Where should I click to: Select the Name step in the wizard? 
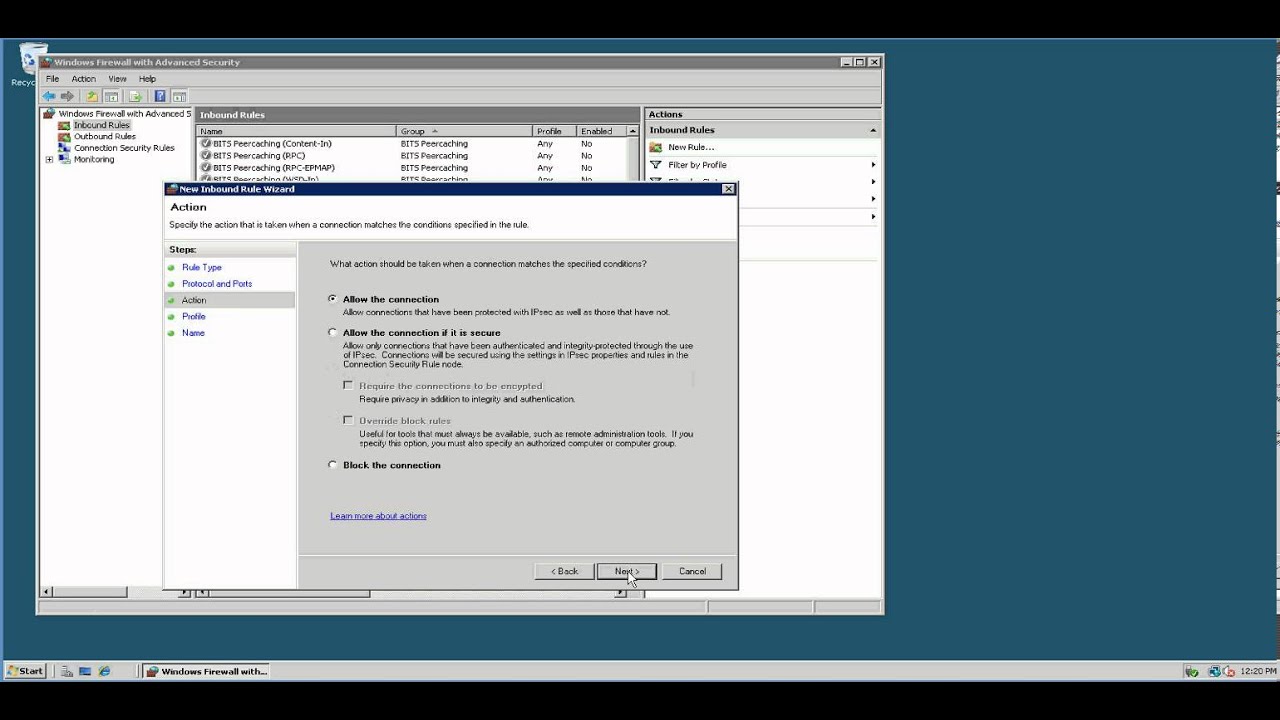(x=193, y=333)
